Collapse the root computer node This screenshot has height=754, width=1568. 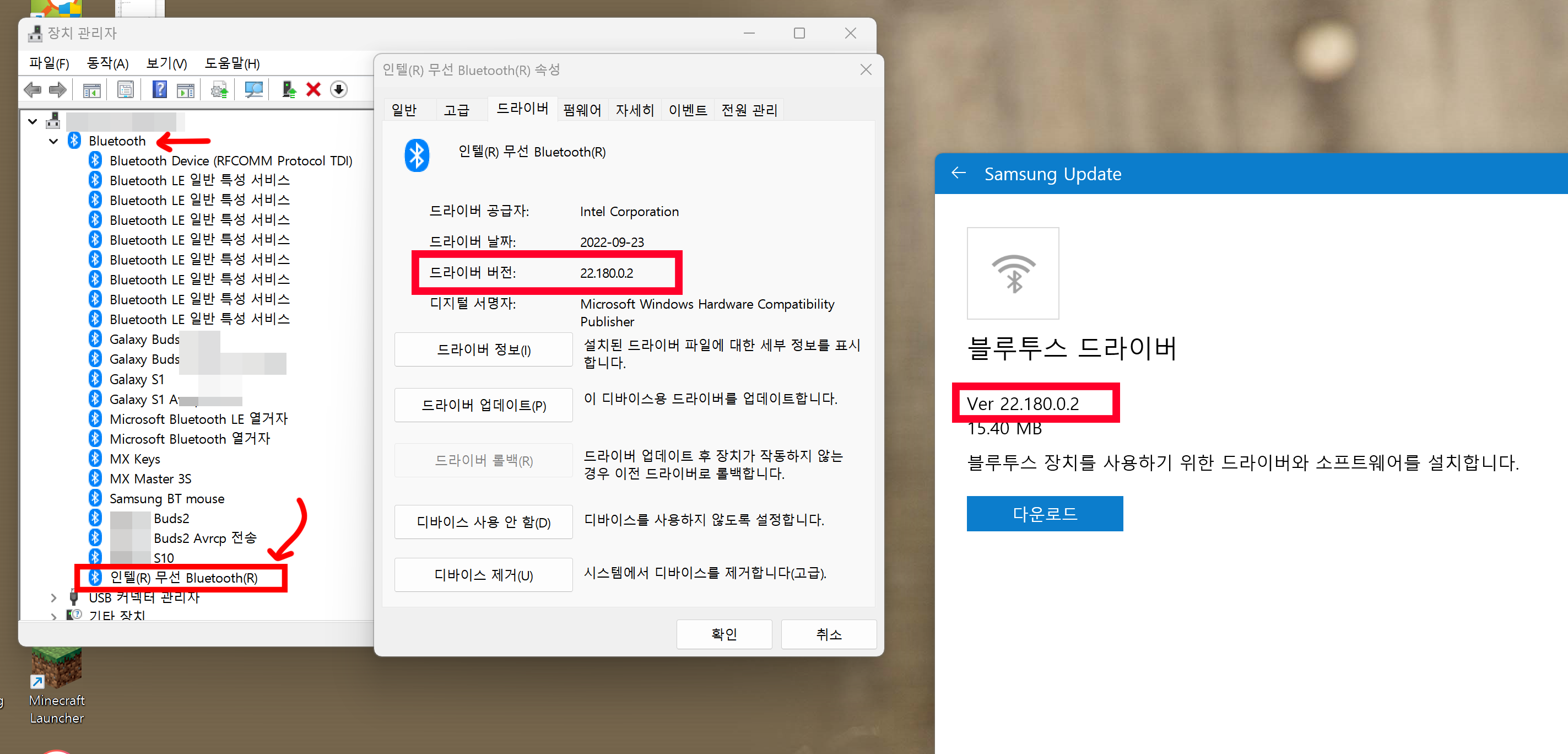coord(33,121)
